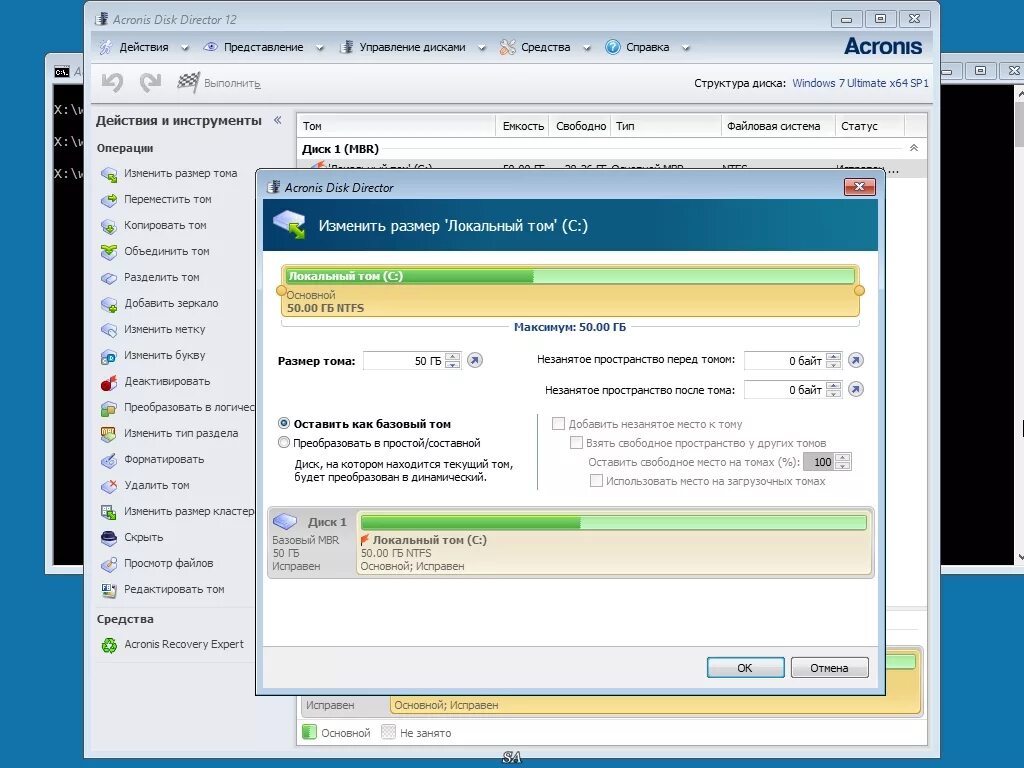Click spinner for free space percent value
1024x768 pixels.
842,462
